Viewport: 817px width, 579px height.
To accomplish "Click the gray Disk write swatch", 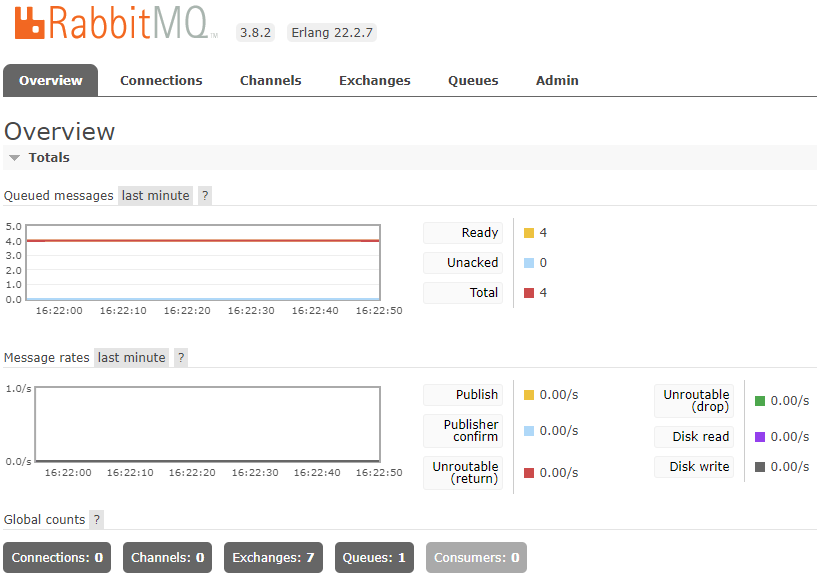I will [760, 467].
